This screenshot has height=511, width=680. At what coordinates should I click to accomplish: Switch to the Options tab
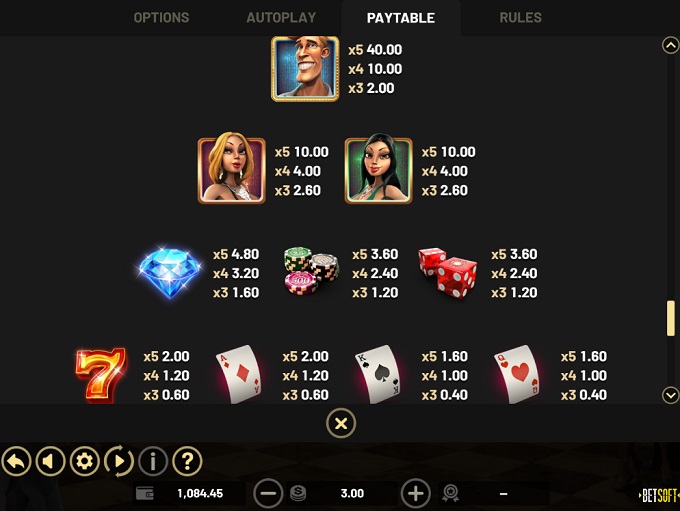pyautogui.click(x=161, y=18)
